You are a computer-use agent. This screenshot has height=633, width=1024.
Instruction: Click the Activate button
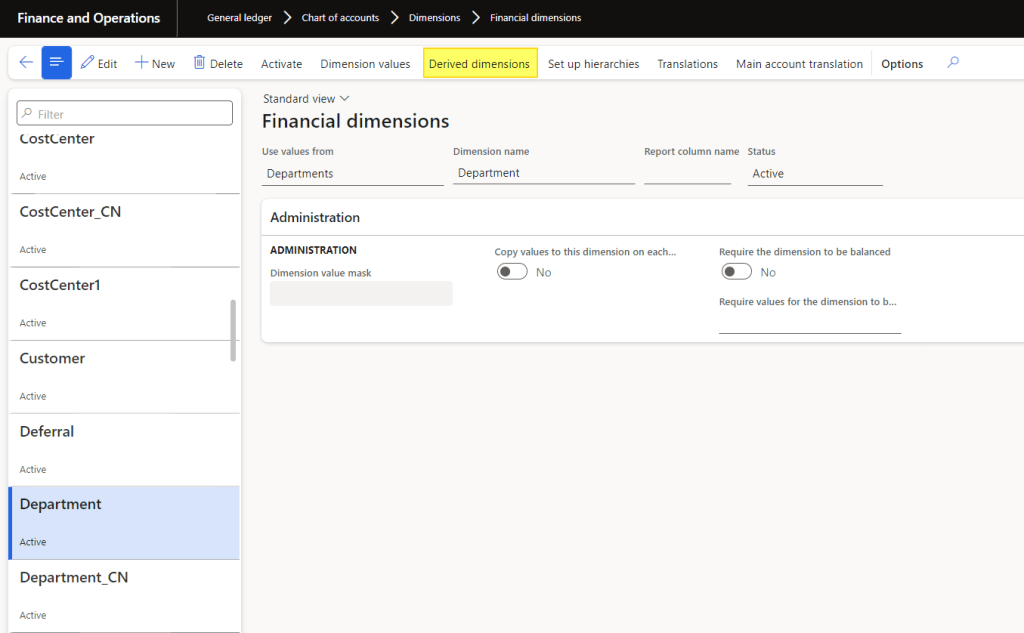281,64
